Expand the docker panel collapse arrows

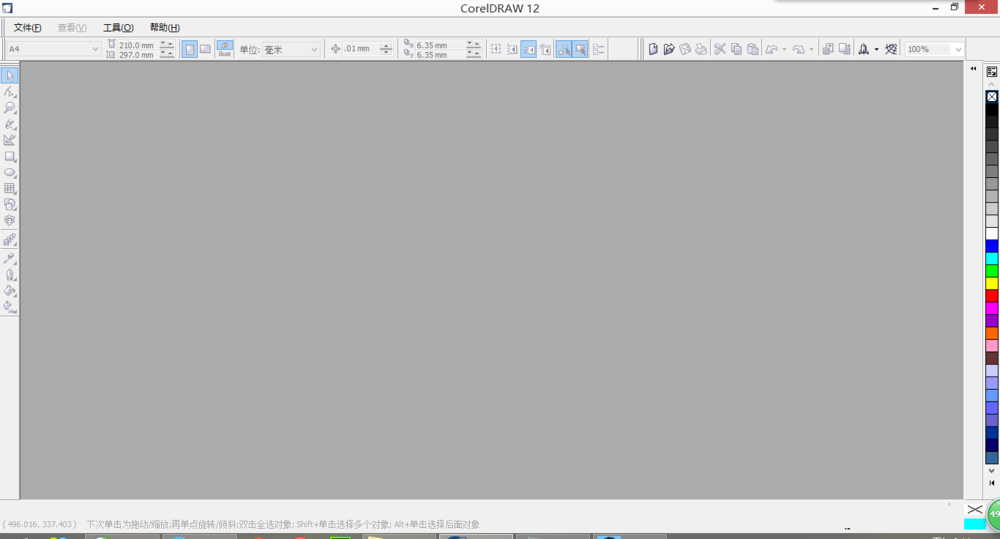point(973,68)
